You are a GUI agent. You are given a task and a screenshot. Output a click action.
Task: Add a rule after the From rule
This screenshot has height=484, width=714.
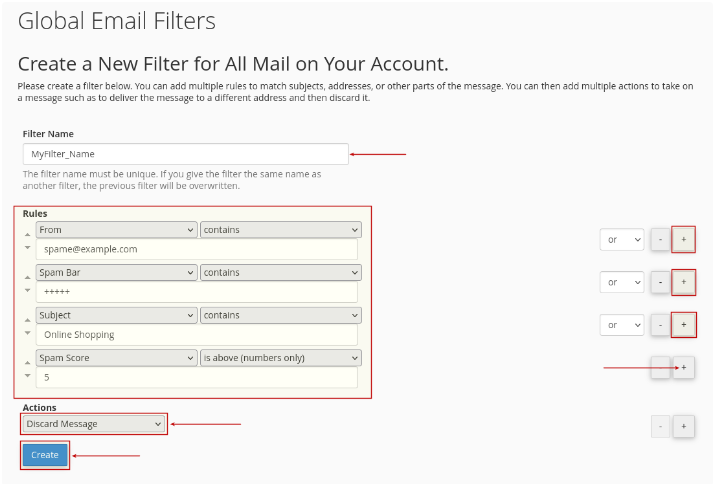pos(683,239)
